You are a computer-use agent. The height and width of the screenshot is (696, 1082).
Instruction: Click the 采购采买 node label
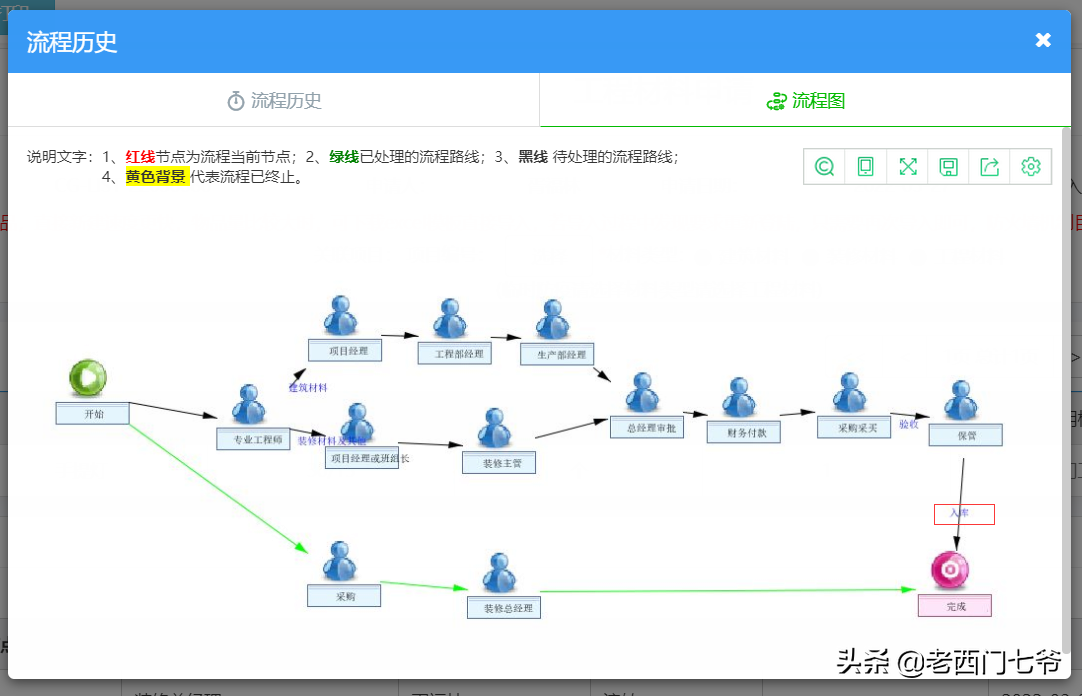pos(854,427)
